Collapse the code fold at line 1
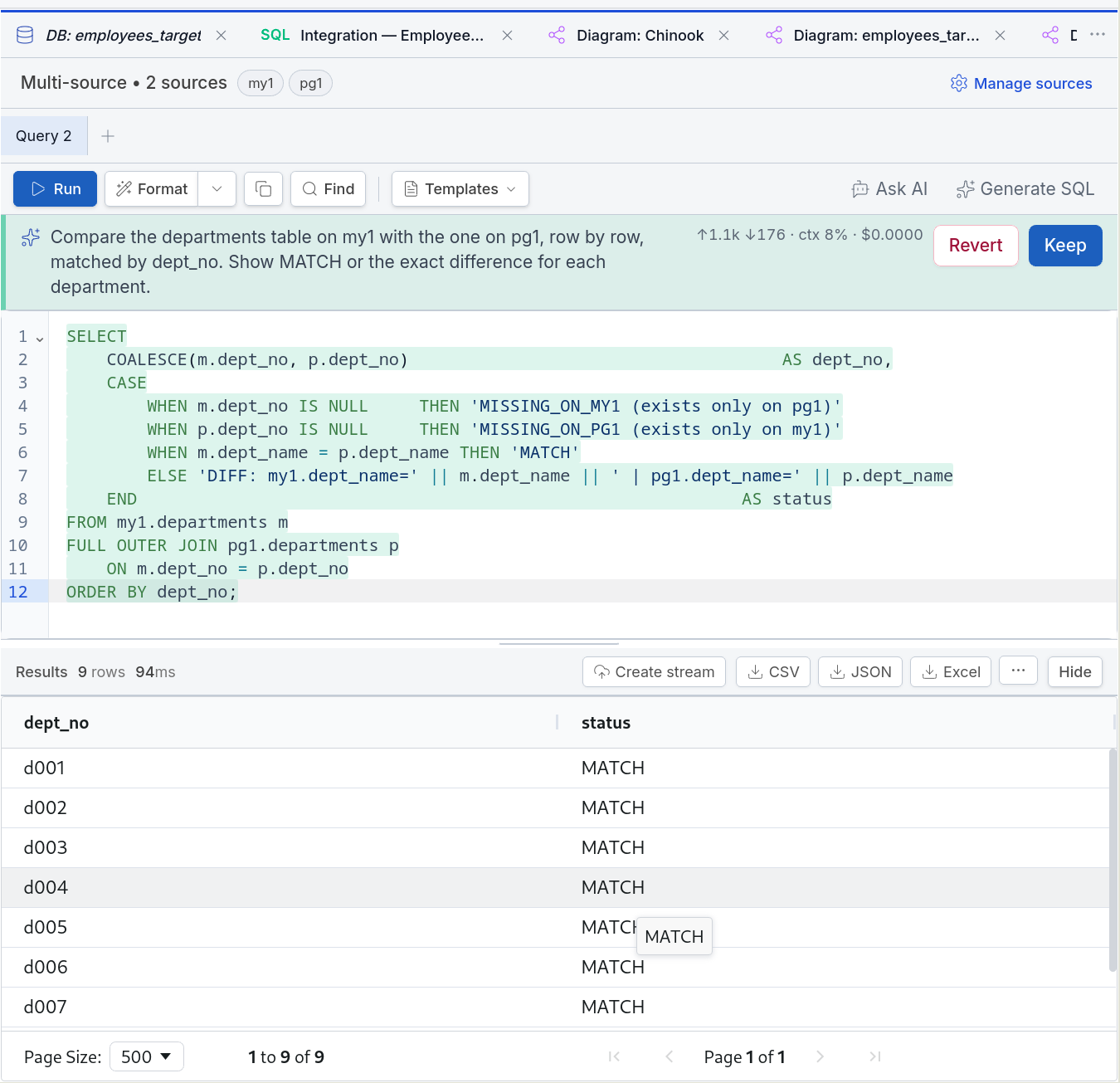1120x1083 pixels. point(40,339)
